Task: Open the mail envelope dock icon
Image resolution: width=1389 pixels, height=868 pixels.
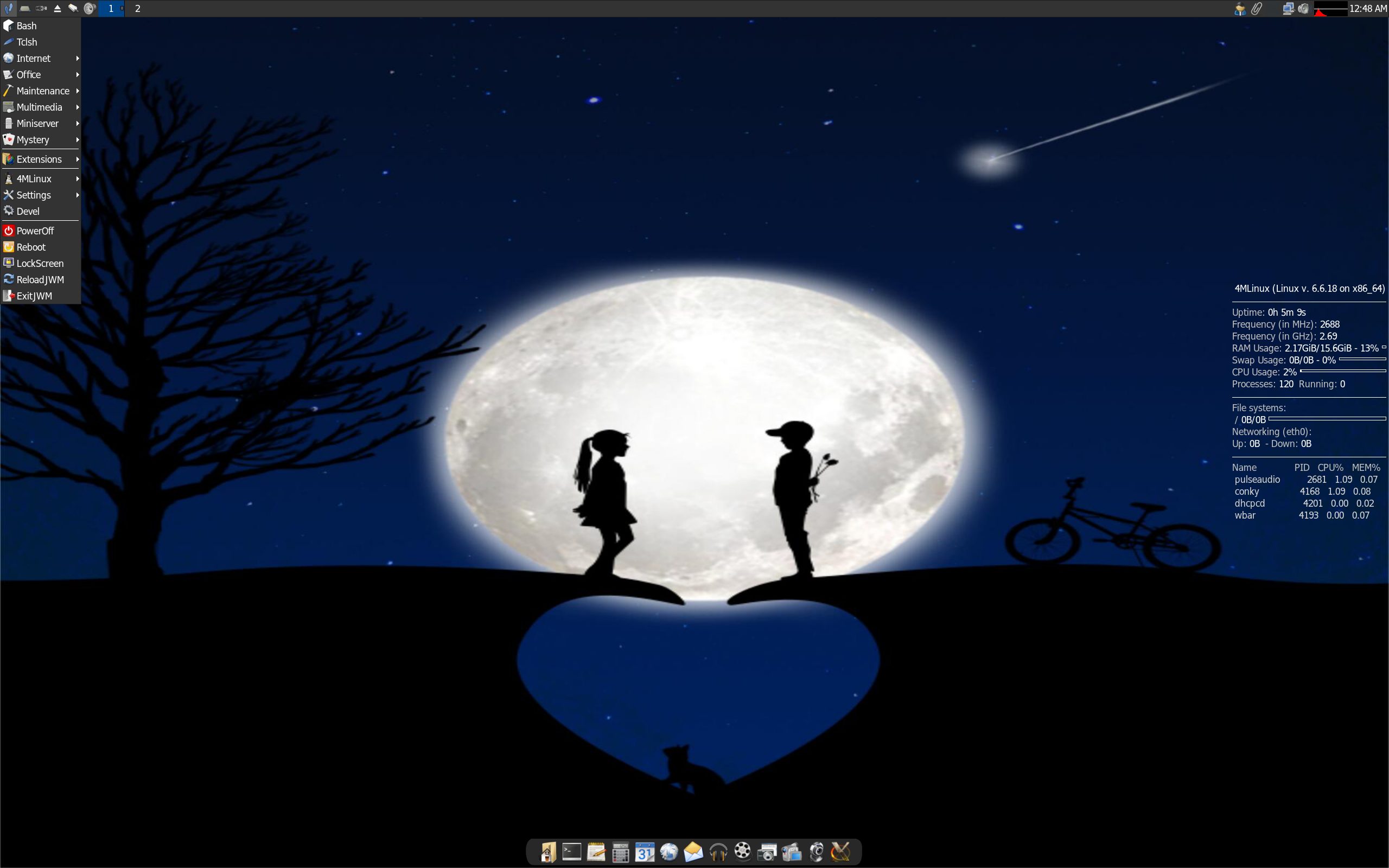Action: click(x=693, y=852)
